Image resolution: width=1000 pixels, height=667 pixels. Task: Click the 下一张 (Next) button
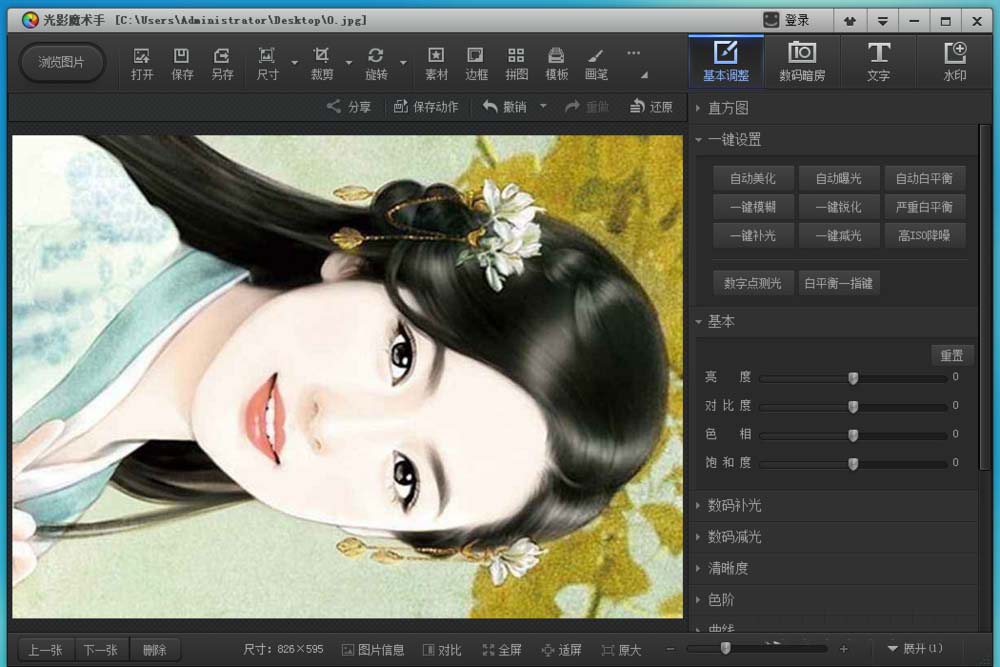(x=101, y=650)
